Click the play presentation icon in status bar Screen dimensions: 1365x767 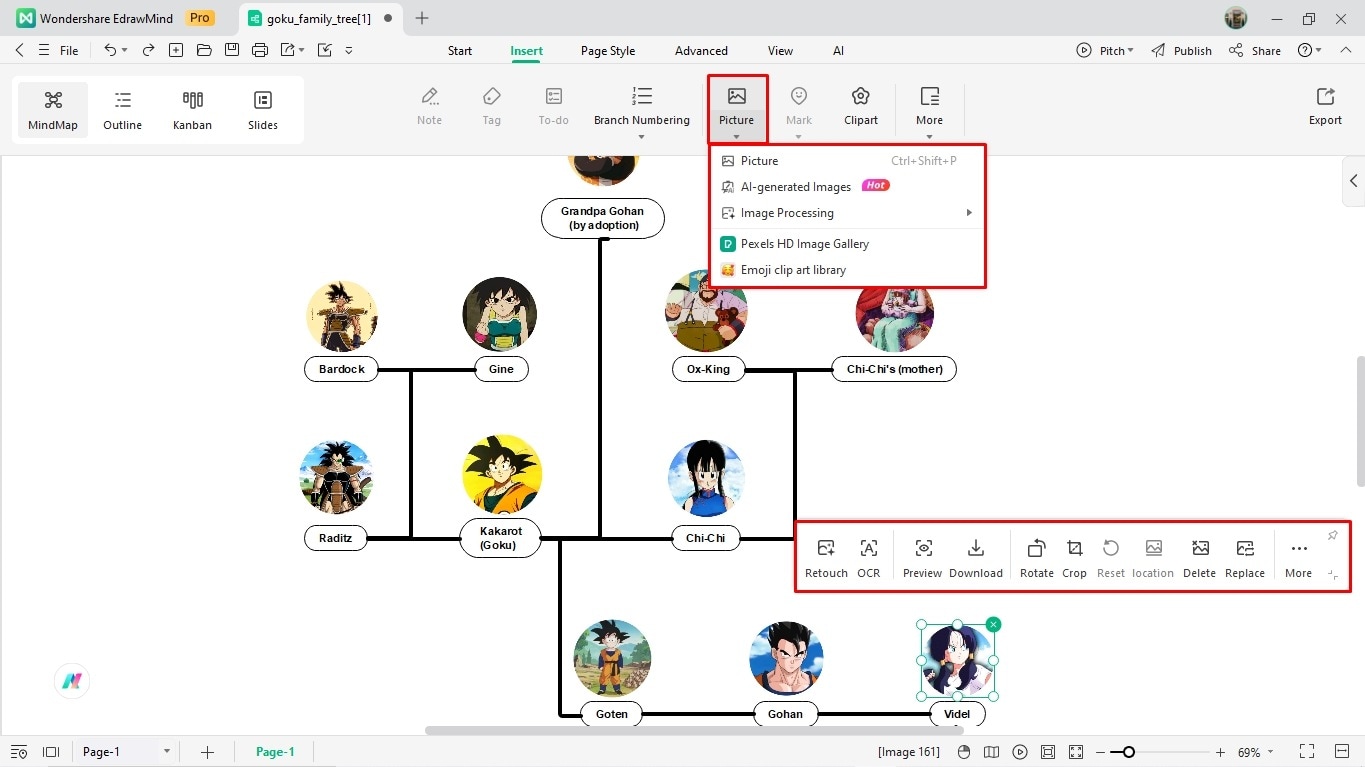[1020, 752]
